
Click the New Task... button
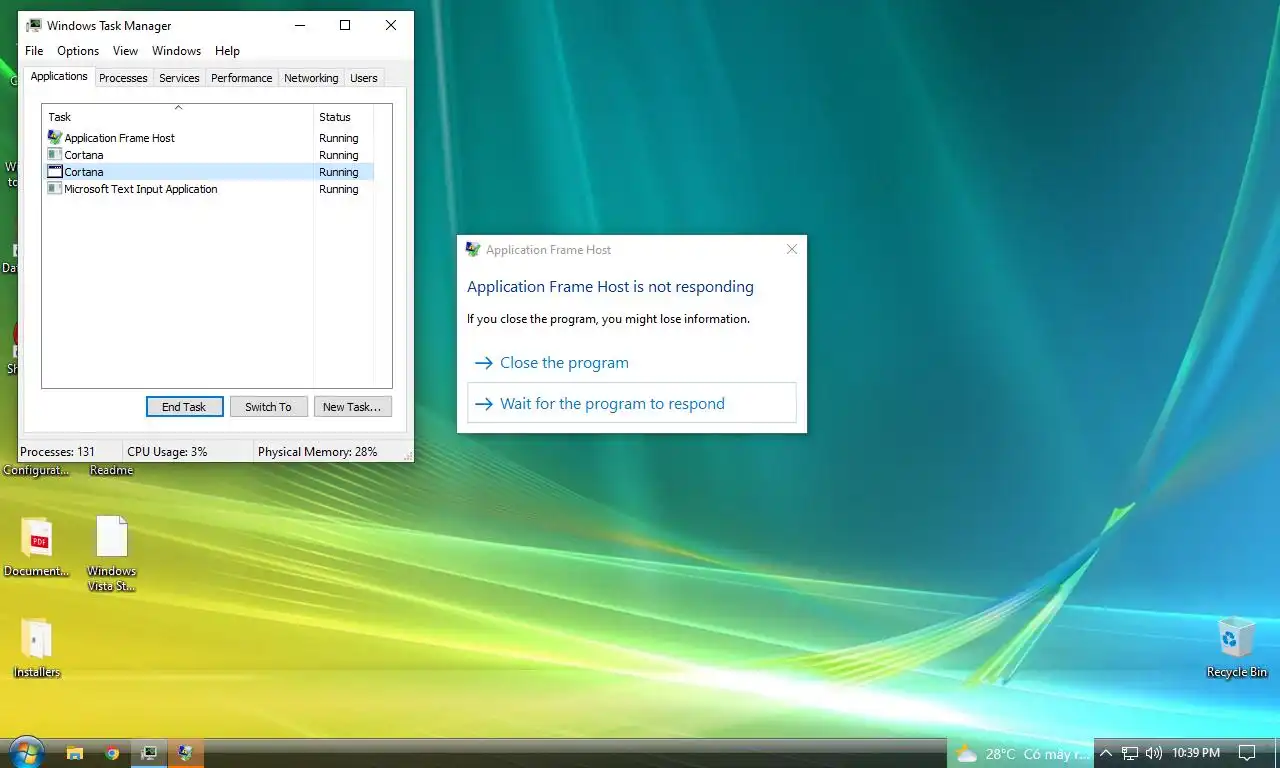point(352,407)
